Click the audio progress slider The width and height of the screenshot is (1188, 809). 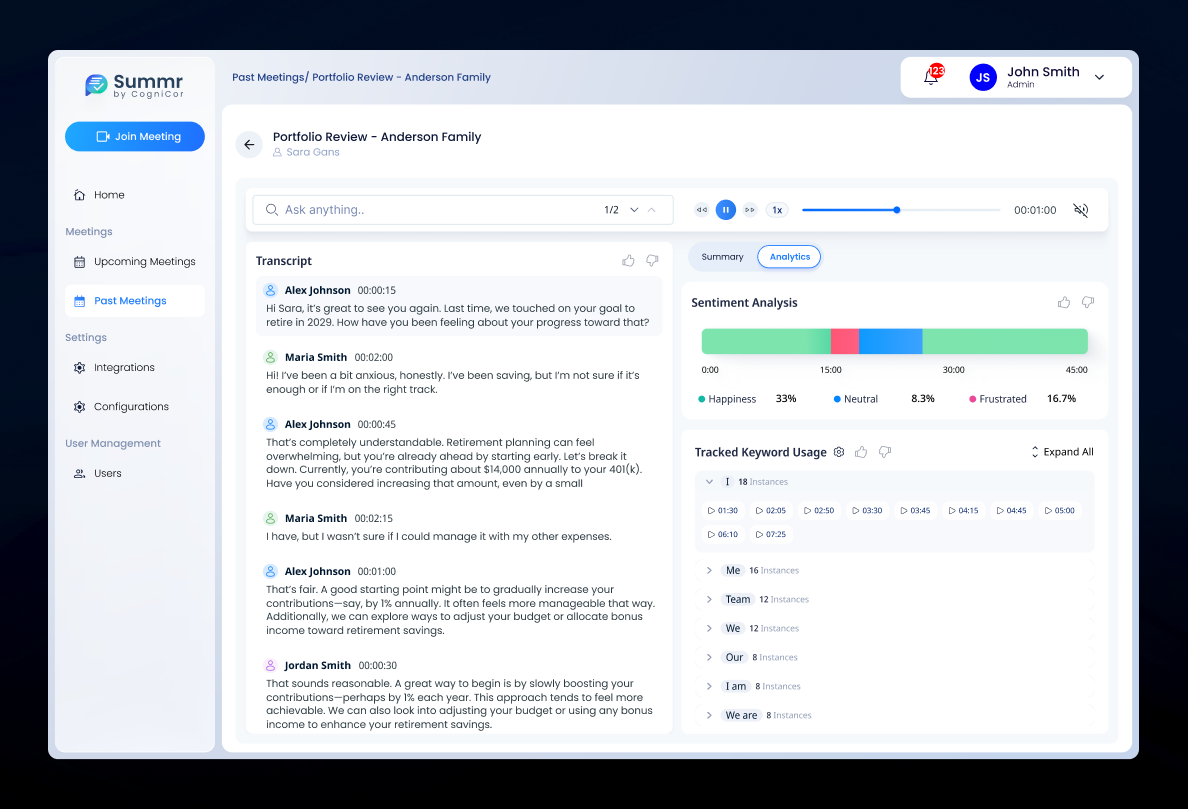pyautogui.click(x=900, y=210)
